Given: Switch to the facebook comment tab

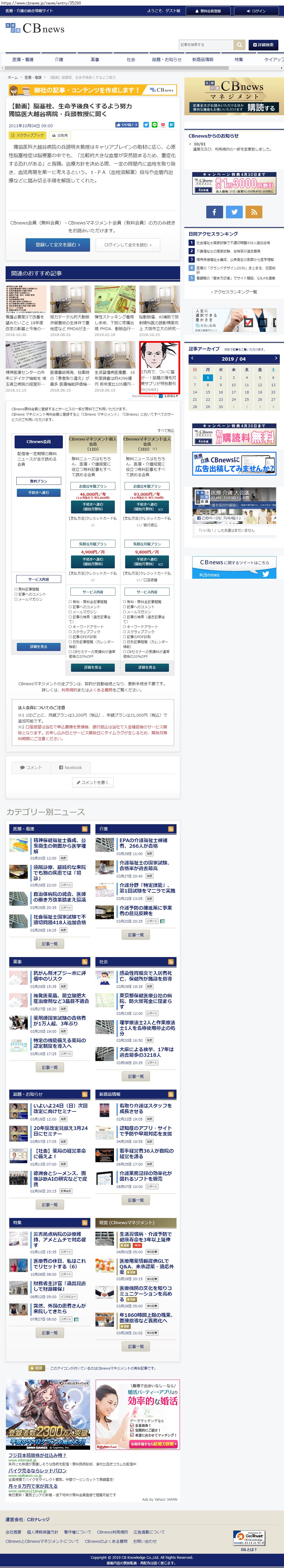Looking at the screenshot, I should pyautogui.click(x=70, y=768).
